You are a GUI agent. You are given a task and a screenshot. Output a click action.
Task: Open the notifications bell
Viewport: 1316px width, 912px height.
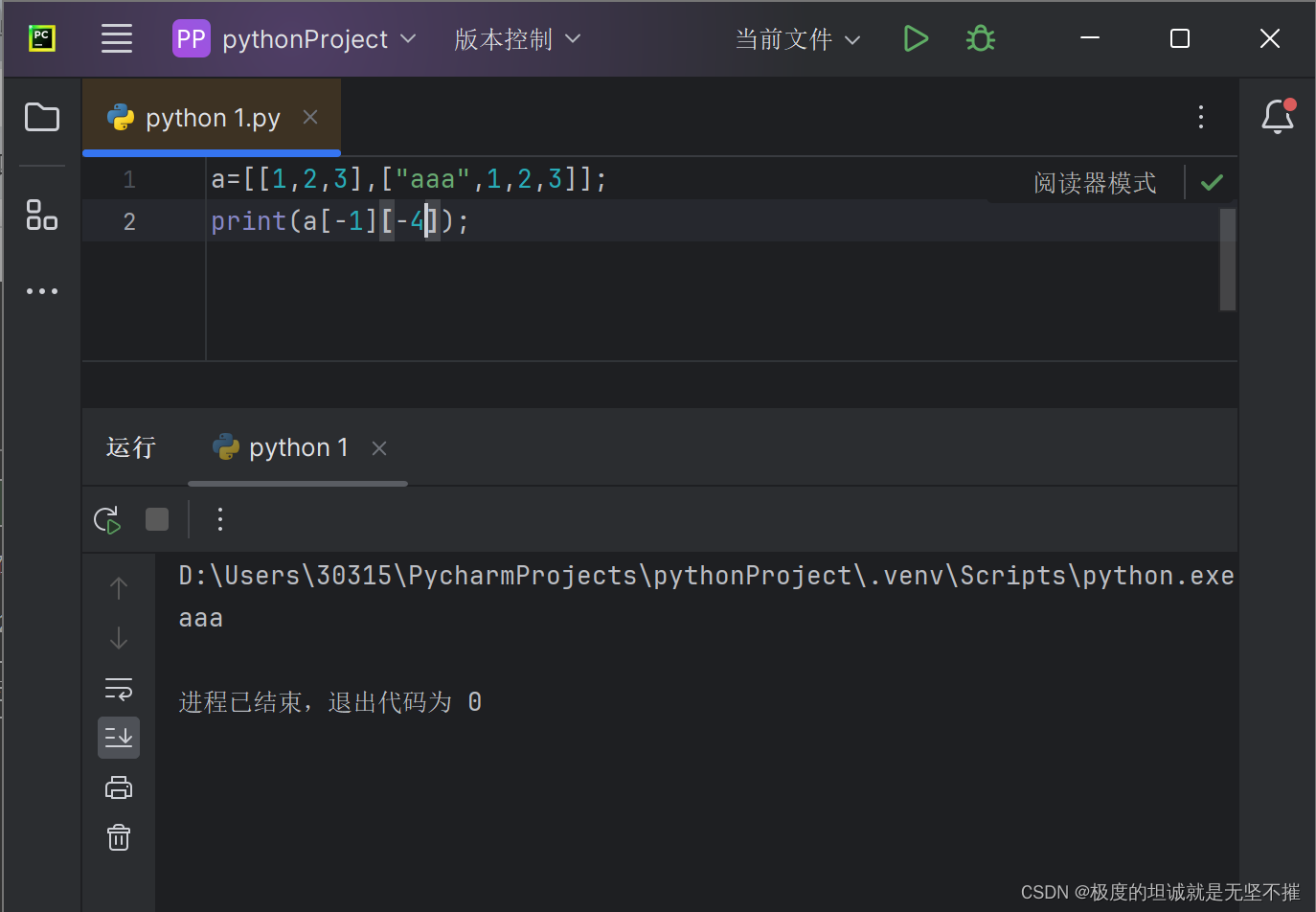1277,117
